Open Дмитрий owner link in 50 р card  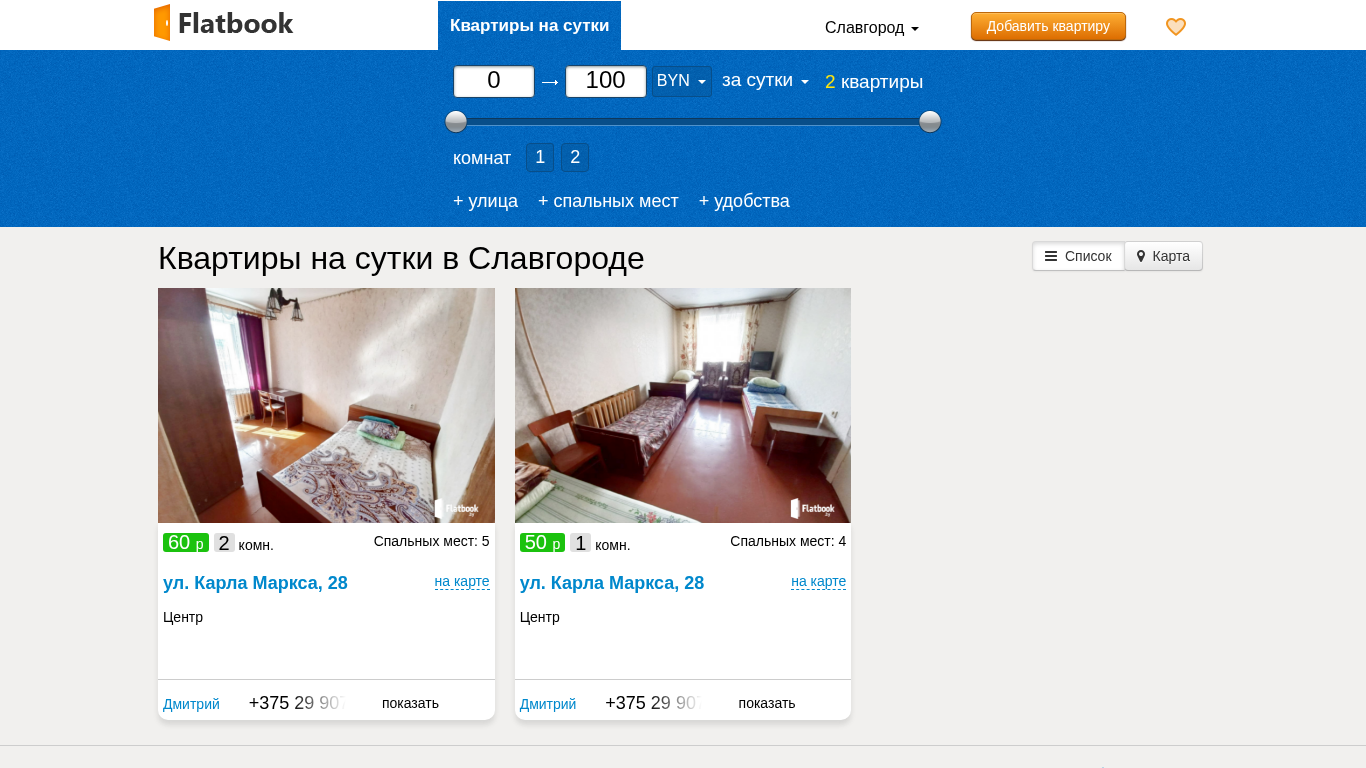coord(548,704)
